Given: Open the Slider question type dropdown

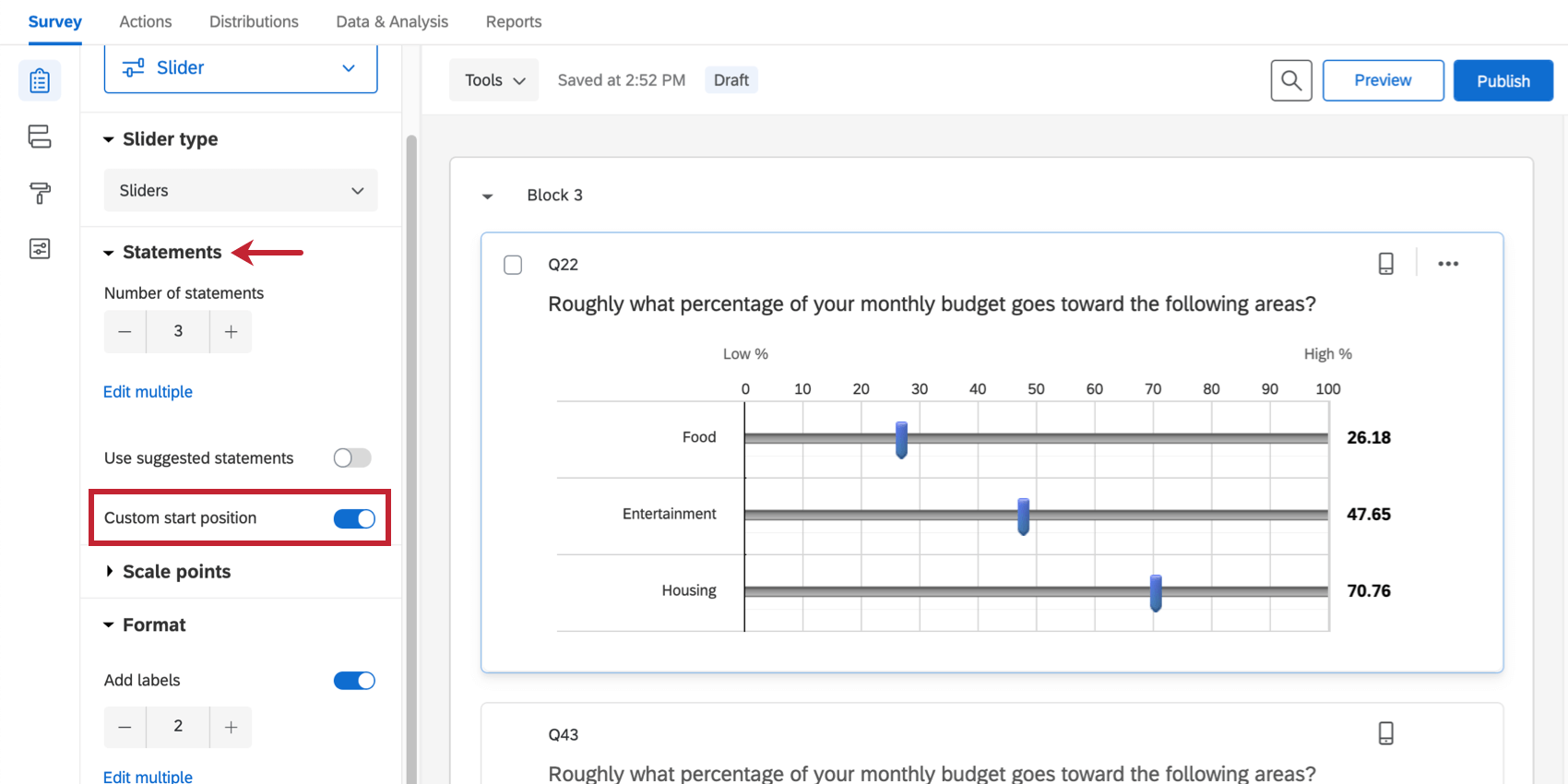Looking at the screenshot, I should [x=241, y=68].
